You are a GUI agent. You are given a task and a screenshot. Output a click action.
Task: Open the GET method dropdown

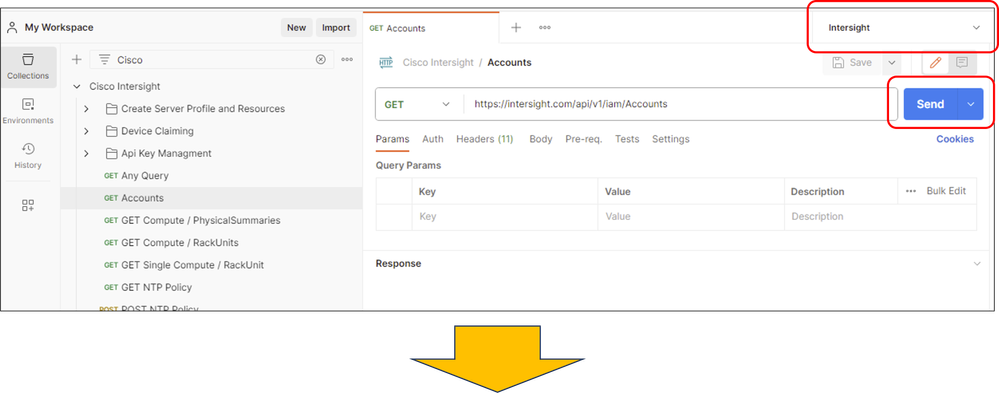pos(417,104)
